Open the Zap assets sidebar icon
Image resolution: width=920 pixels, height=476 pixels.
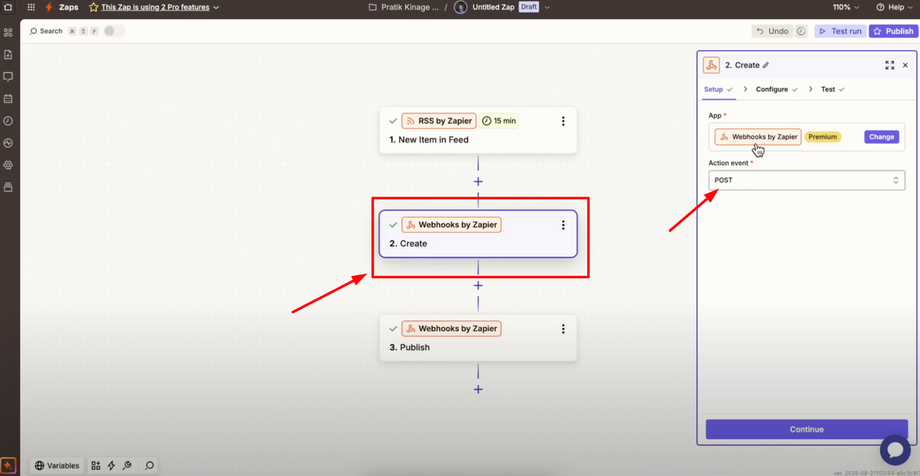(8, 33)
